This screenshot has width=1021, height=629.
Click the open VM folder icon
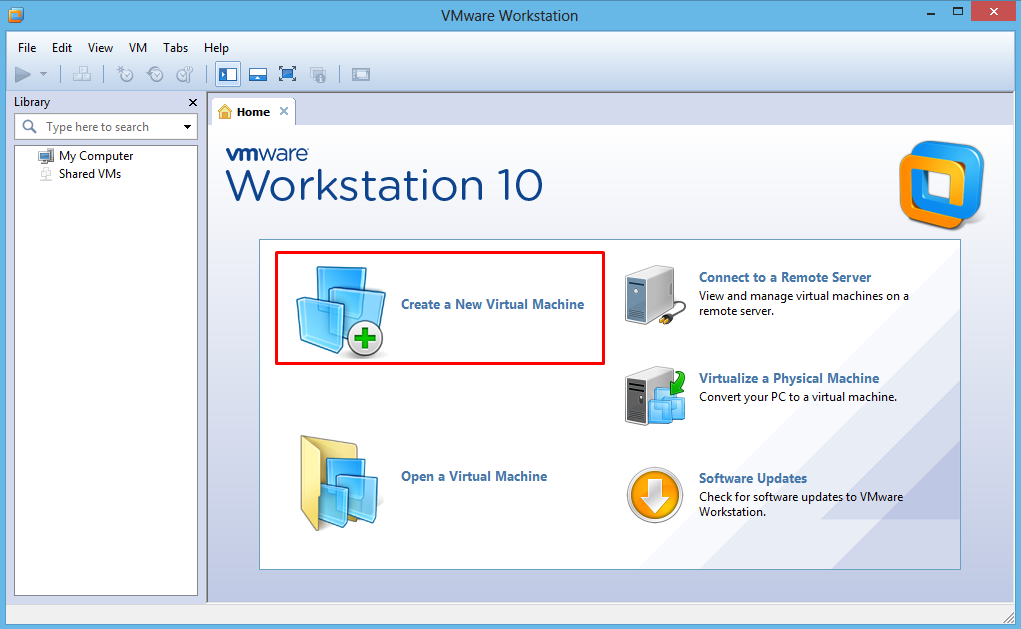click(x=339, y=482)
